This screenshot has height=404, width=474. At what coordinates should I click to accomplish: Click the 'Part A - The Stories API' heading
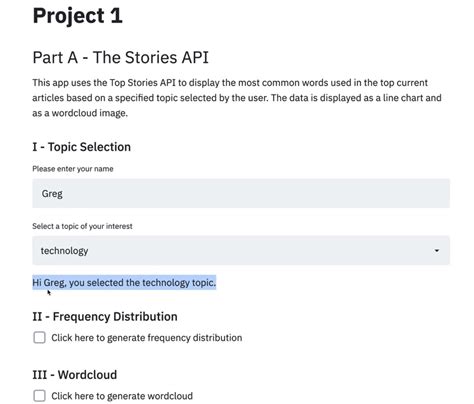tap(120, 57)
